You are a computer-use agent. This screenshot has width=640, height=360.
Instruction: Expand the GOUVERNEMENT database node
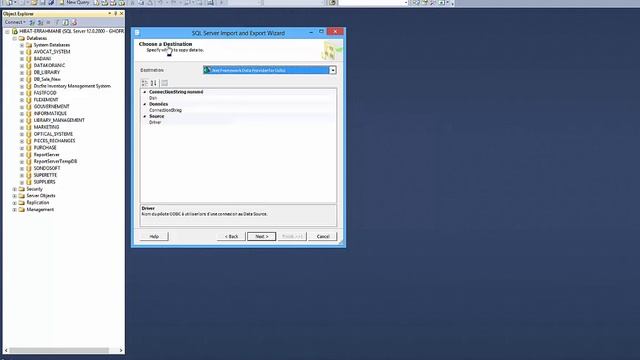(22, 107)
